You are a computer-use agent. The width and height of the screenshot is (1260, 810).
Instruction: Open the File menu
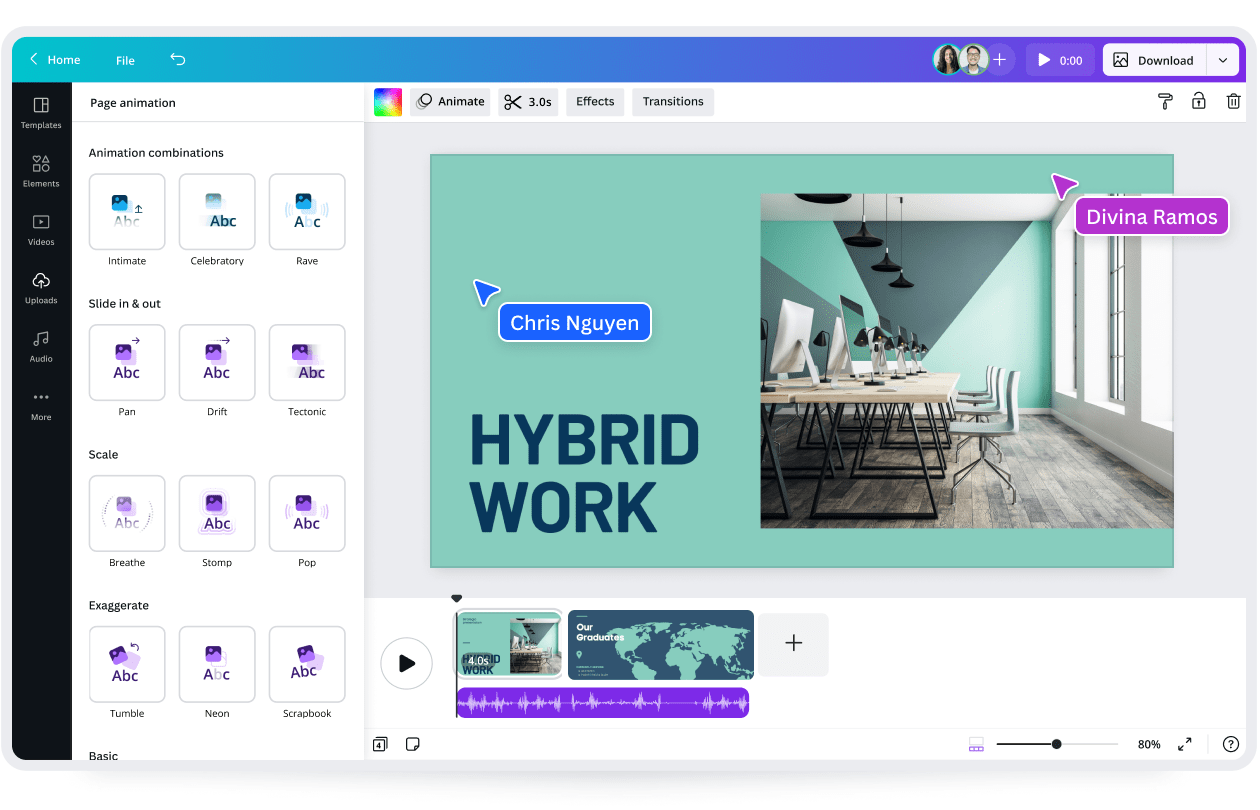point(125,60)
